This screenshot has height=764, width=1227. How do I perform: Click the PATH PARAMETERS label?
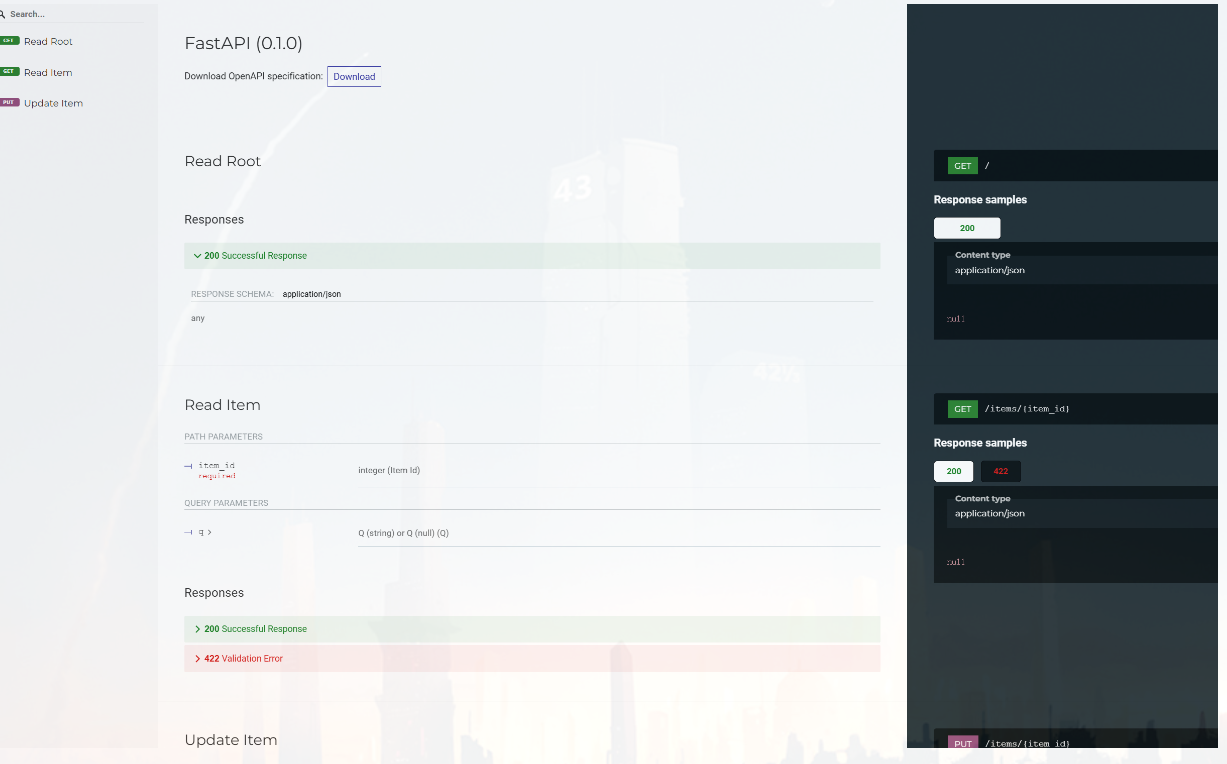point(224,437)
